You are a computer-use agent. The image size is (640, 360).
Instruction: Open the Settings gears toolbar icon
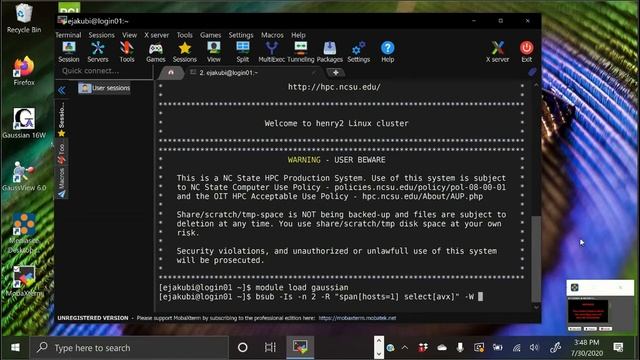pyautogui.click(x=358, y=52)
